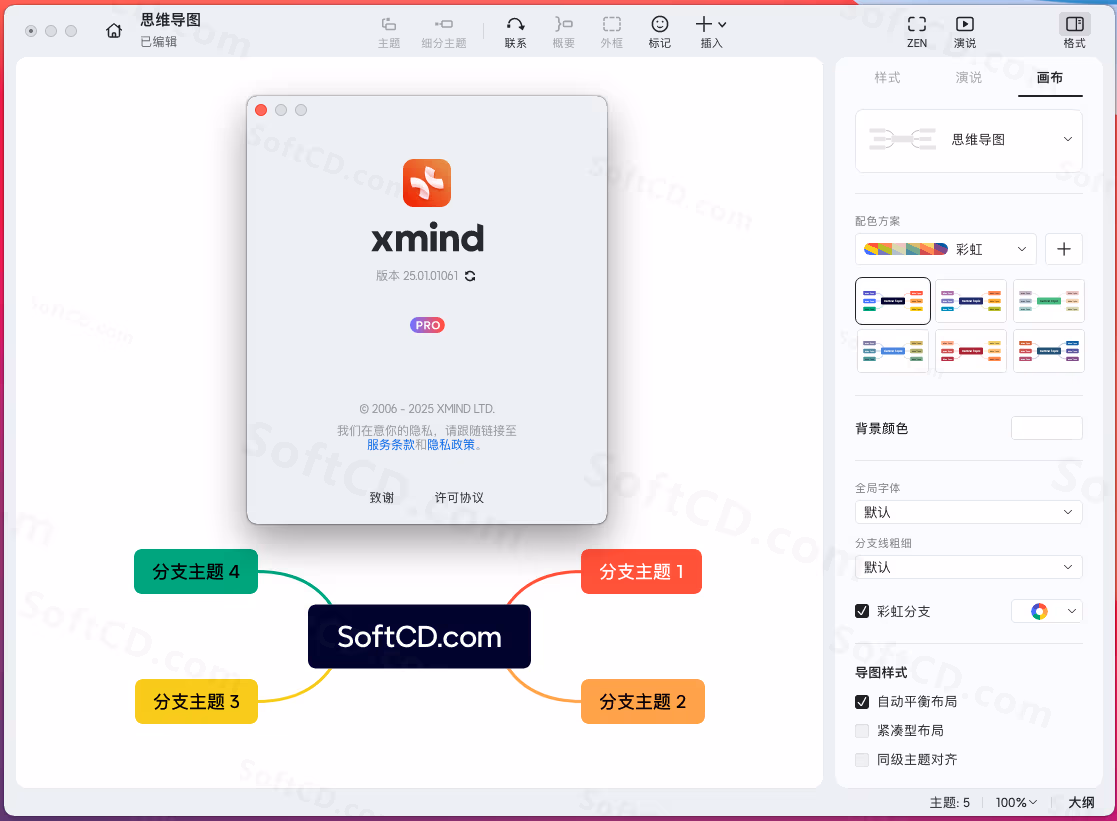Select the dark navy central topic theme thumbnail

pos(893,301)
